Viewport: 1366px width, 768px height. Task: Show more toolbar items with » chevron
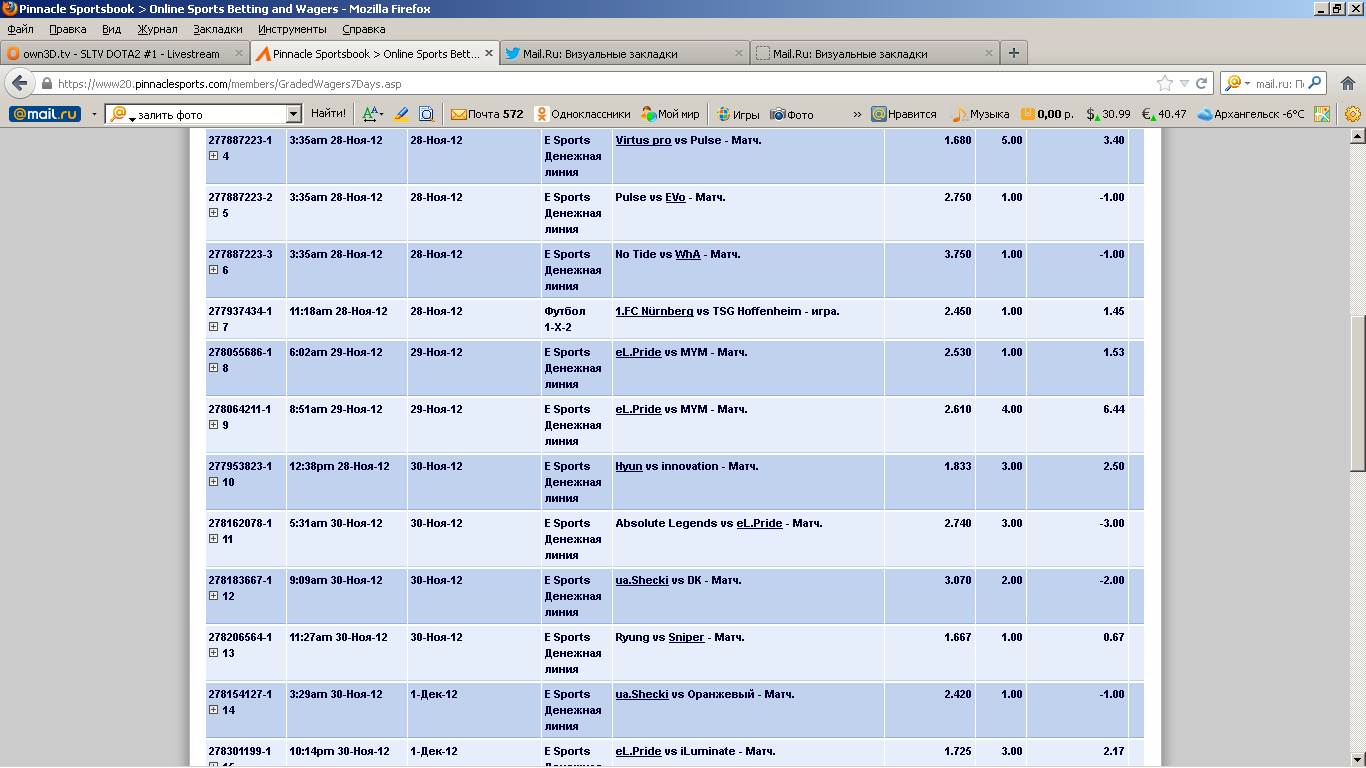pos(857,114)
